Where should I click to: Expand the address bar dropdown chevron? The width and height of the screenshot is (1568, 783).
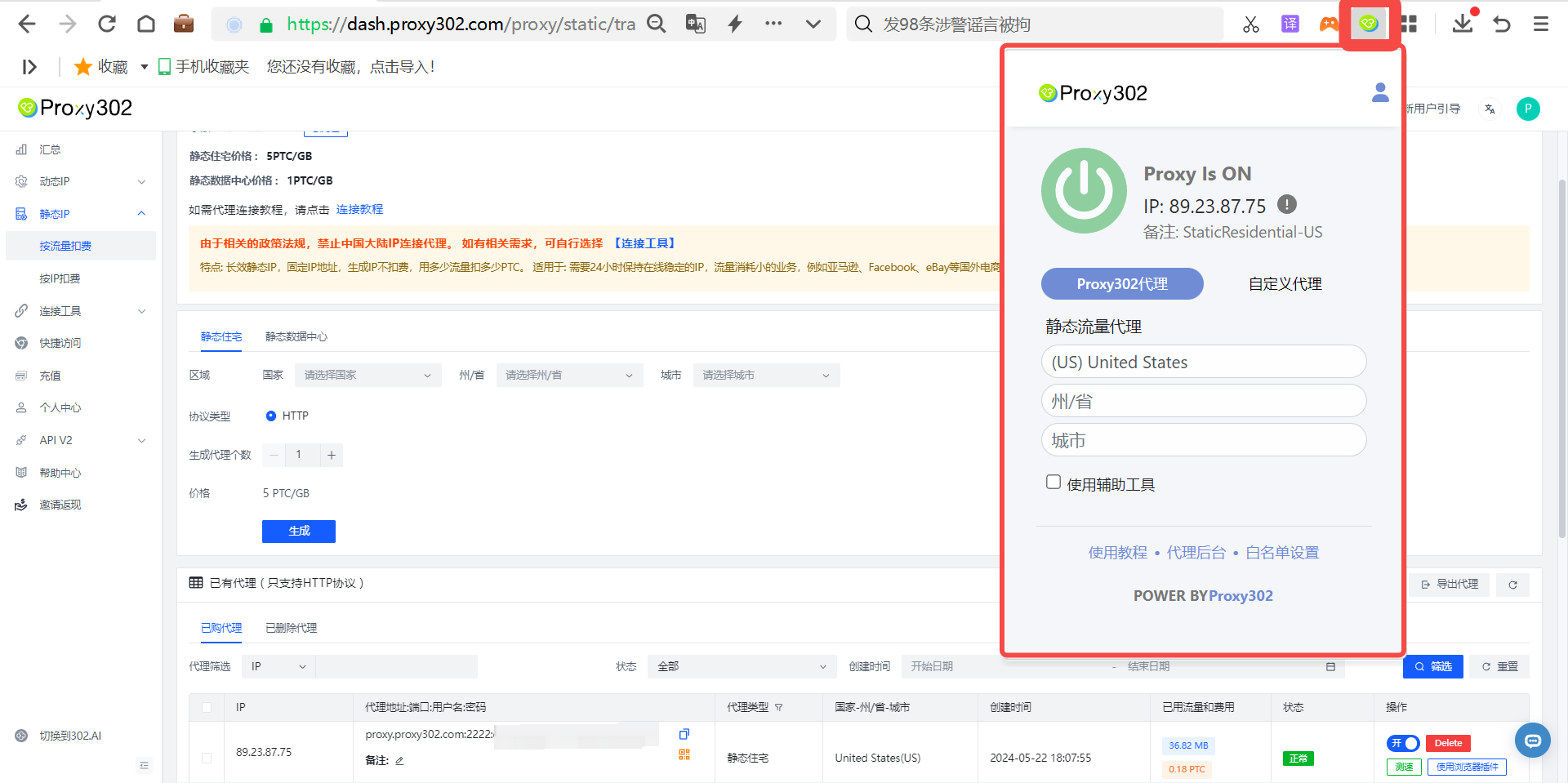coord(813,24)
